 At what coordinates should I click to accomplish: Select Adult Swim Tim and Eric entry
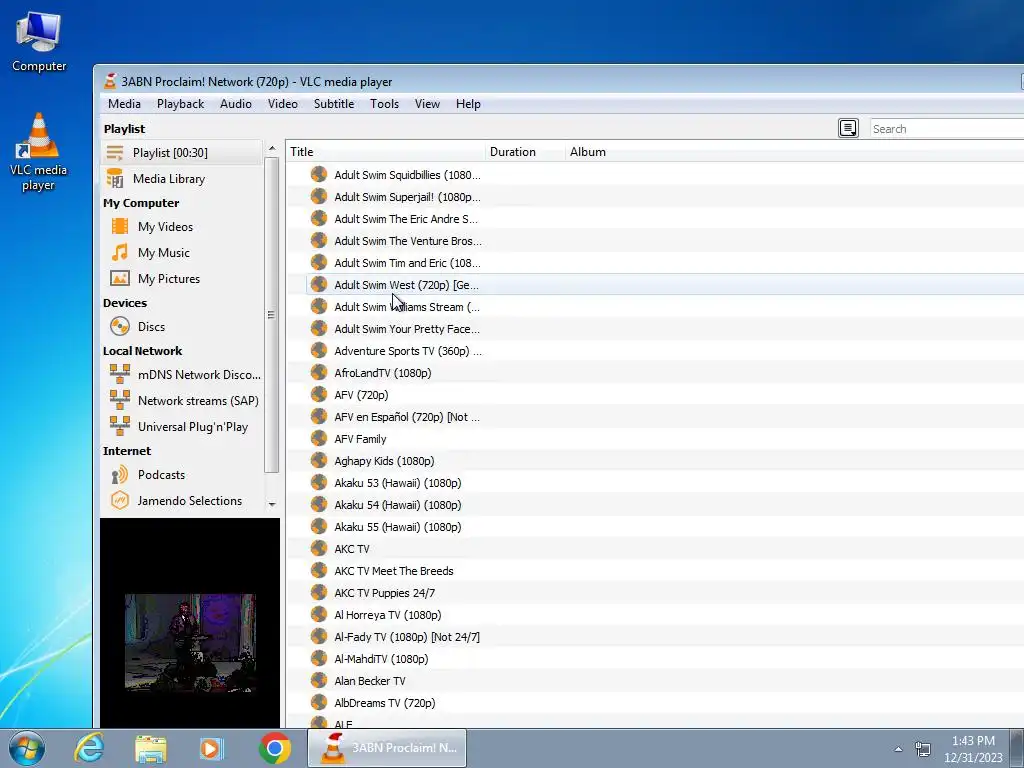pyautogui.click(x=407, y=263)
